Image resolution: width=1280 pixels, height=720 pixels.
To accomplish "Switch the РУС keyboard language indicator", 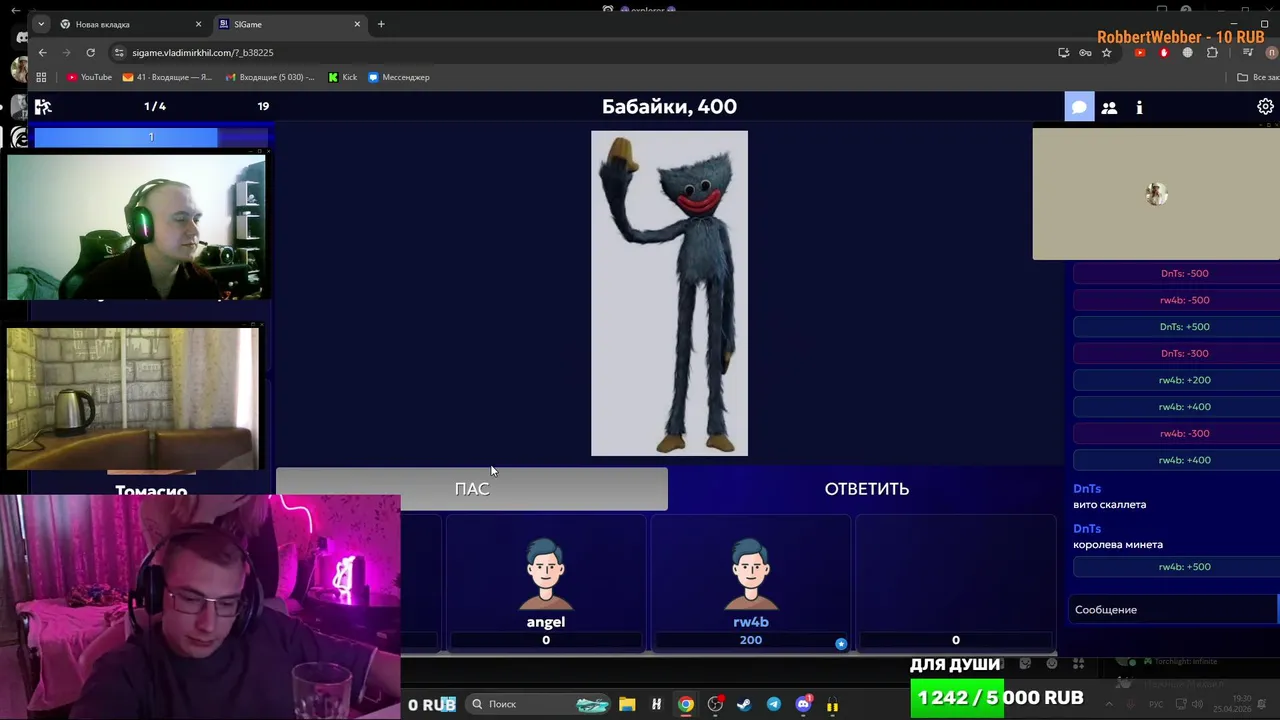I will 1156,704.
